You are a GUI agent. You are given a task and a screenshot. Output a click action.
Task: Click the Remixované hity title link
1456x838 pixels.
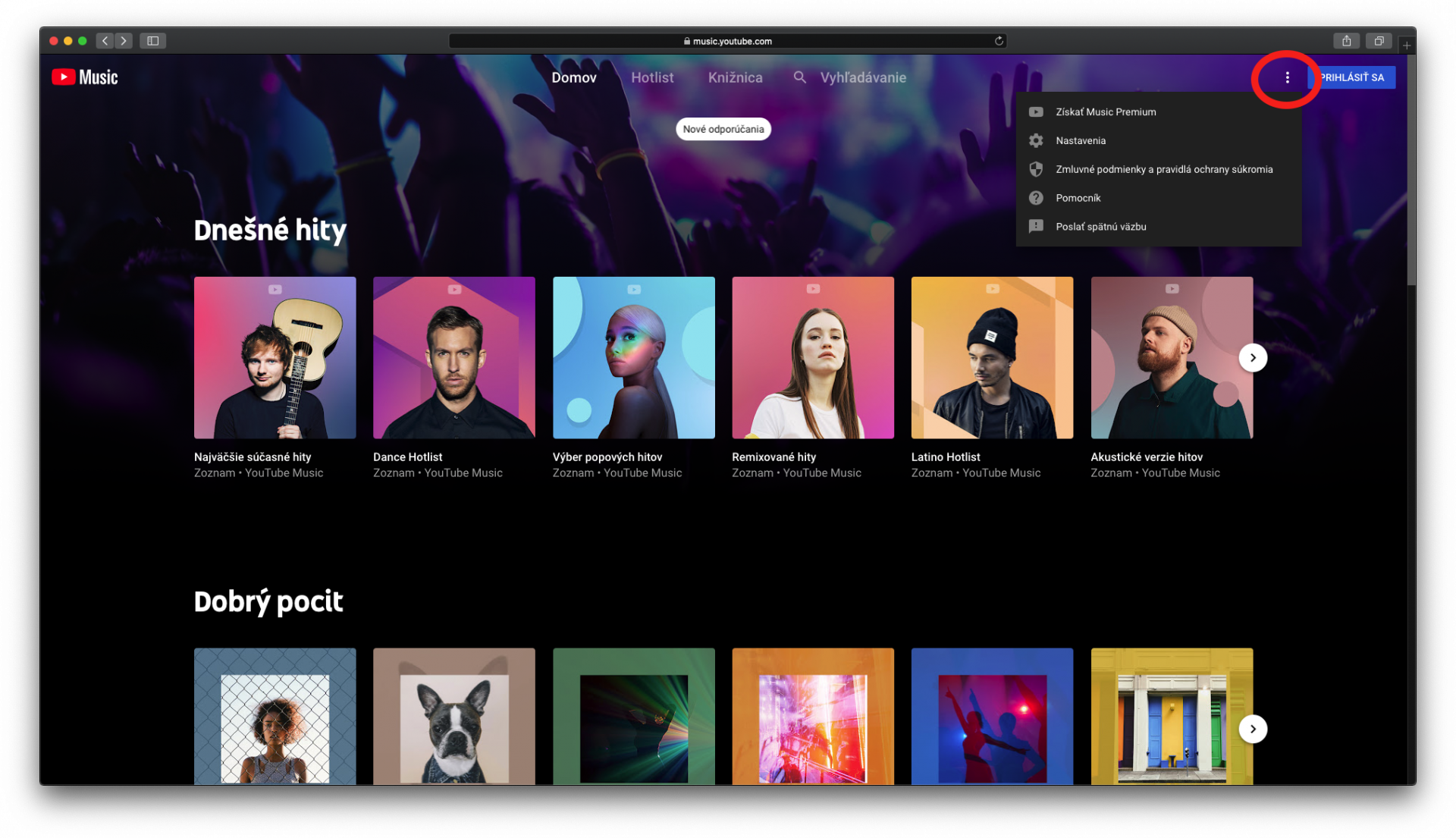(x=774, y=457)
